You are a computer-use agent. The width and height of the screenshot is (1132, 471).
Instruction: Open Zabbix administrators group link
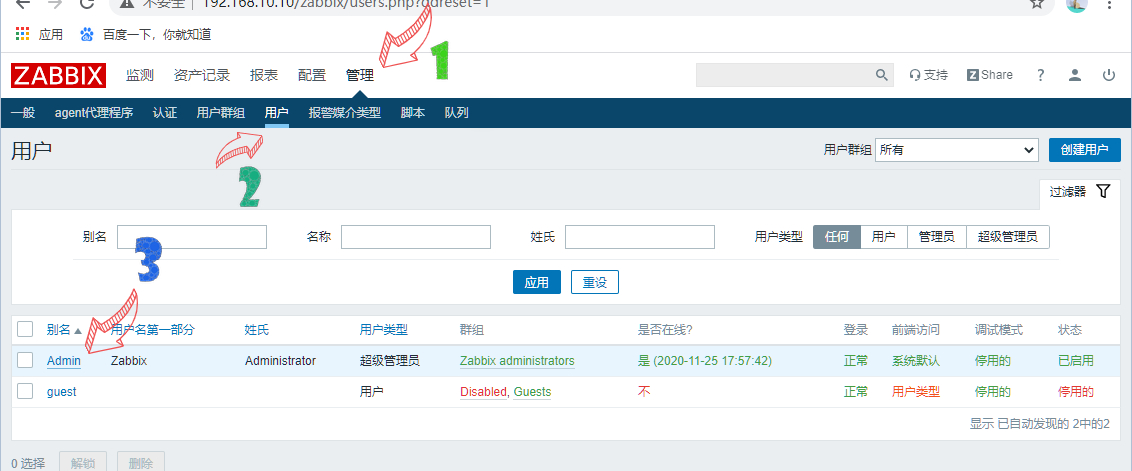coord(517,360)
